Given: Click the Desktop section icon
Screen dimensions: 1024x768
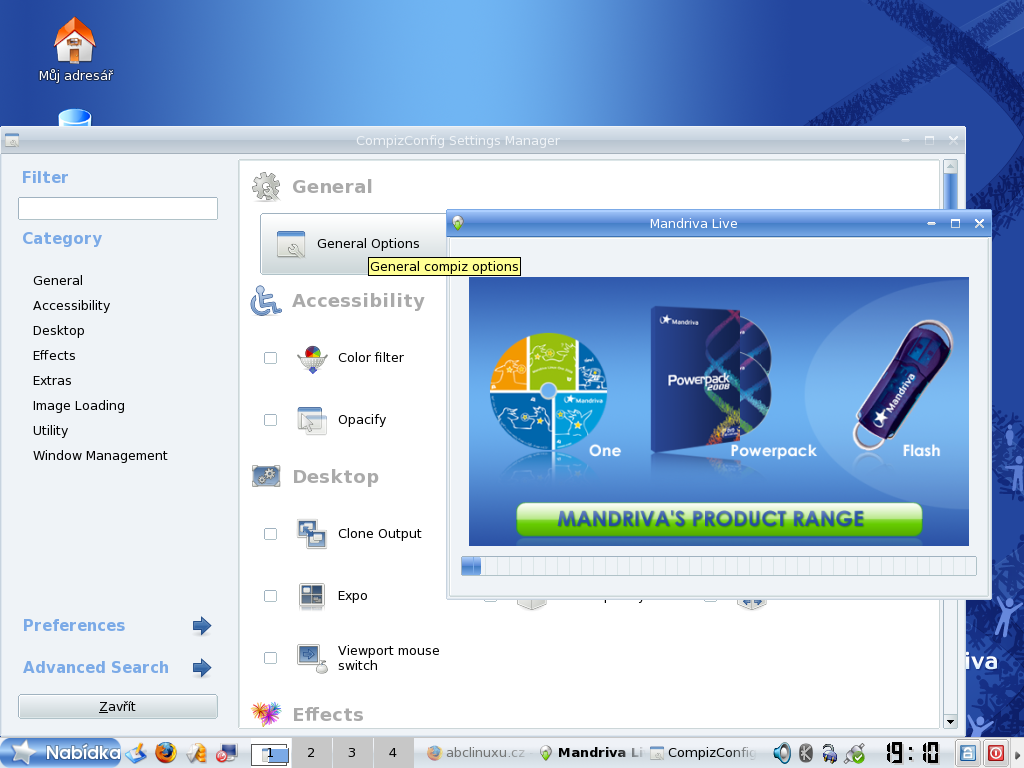Looking at the screenshot, I should [266, 477].
